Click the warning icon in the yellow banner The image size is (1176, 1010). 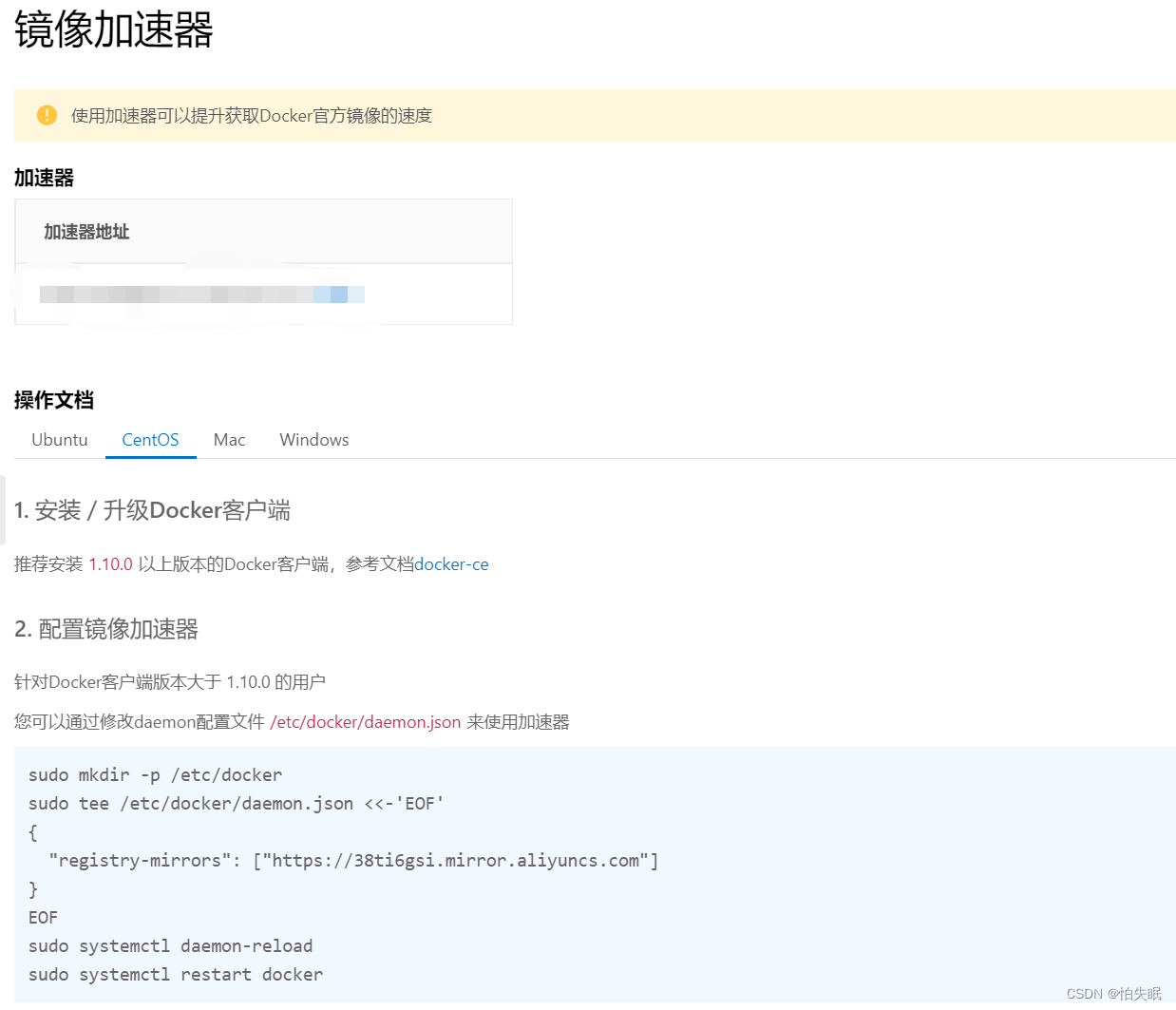tap(47, 115)
